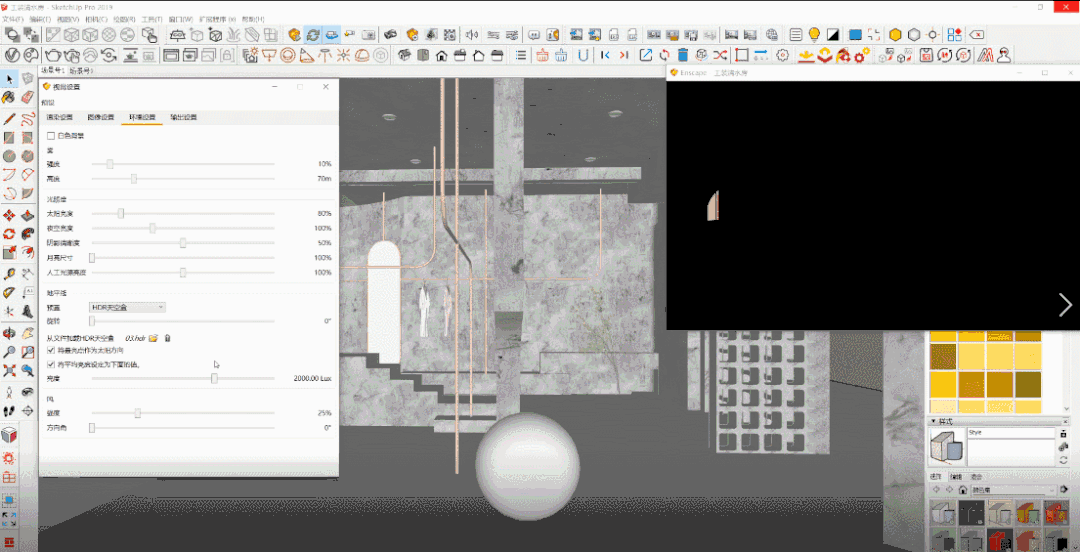
Task: Click the 2000 Lux brightness slider handle
Action: pyautogui.click(x=214, y=379)
